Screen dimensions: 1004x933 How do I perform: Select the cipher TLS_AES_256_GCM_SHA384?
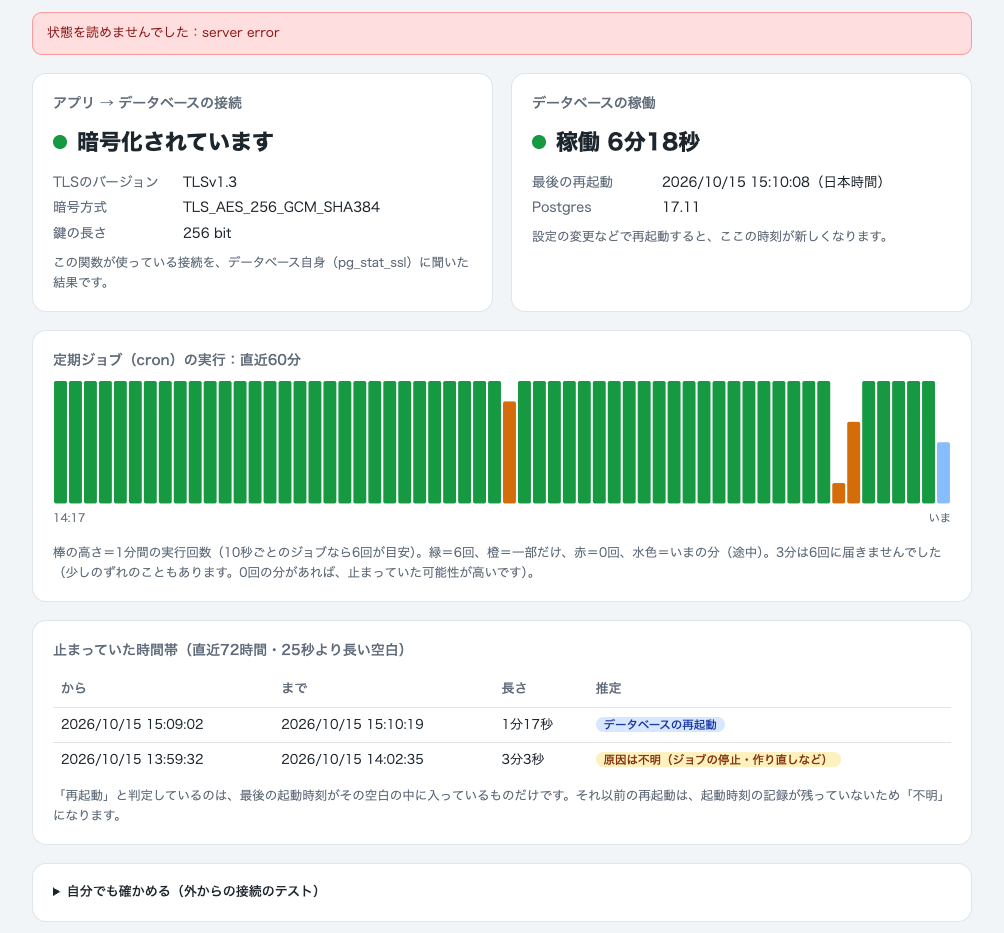pos(281,207)
